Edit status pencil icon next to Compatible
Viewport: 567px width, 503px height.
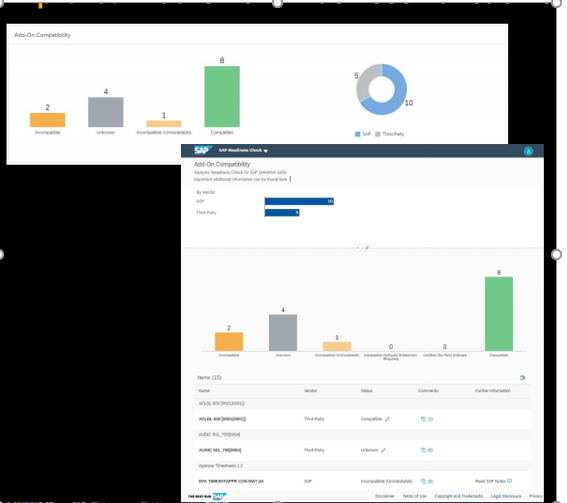387,419
